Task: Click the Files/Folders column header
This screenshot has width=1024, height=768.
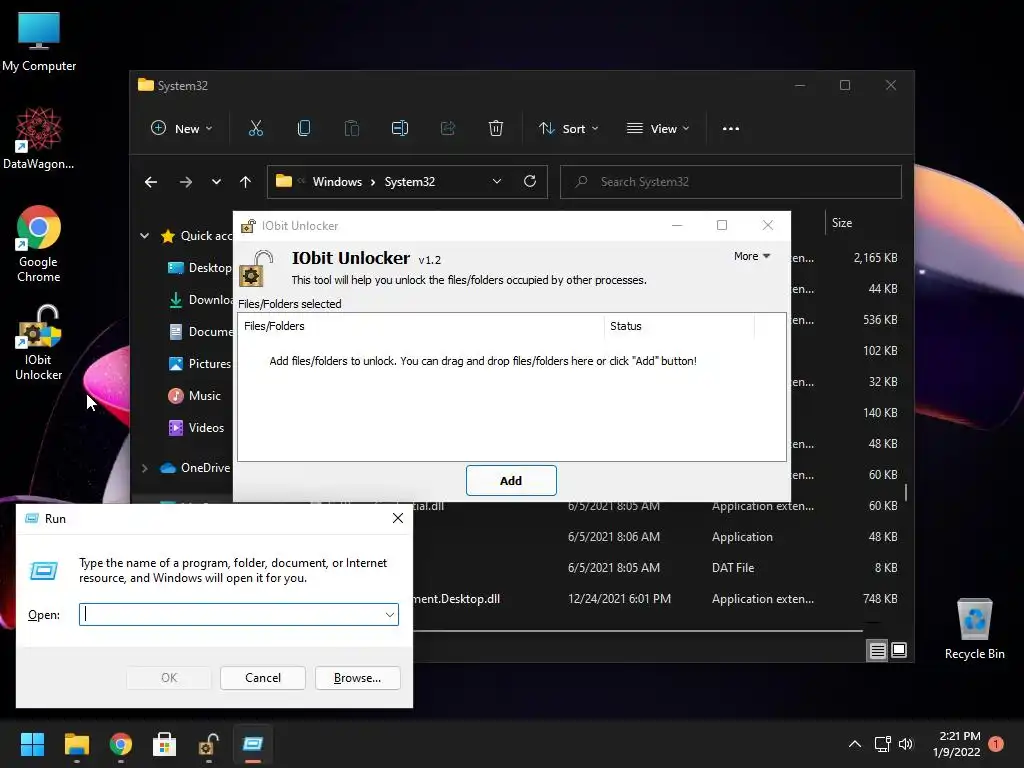Action: point(421,326)
